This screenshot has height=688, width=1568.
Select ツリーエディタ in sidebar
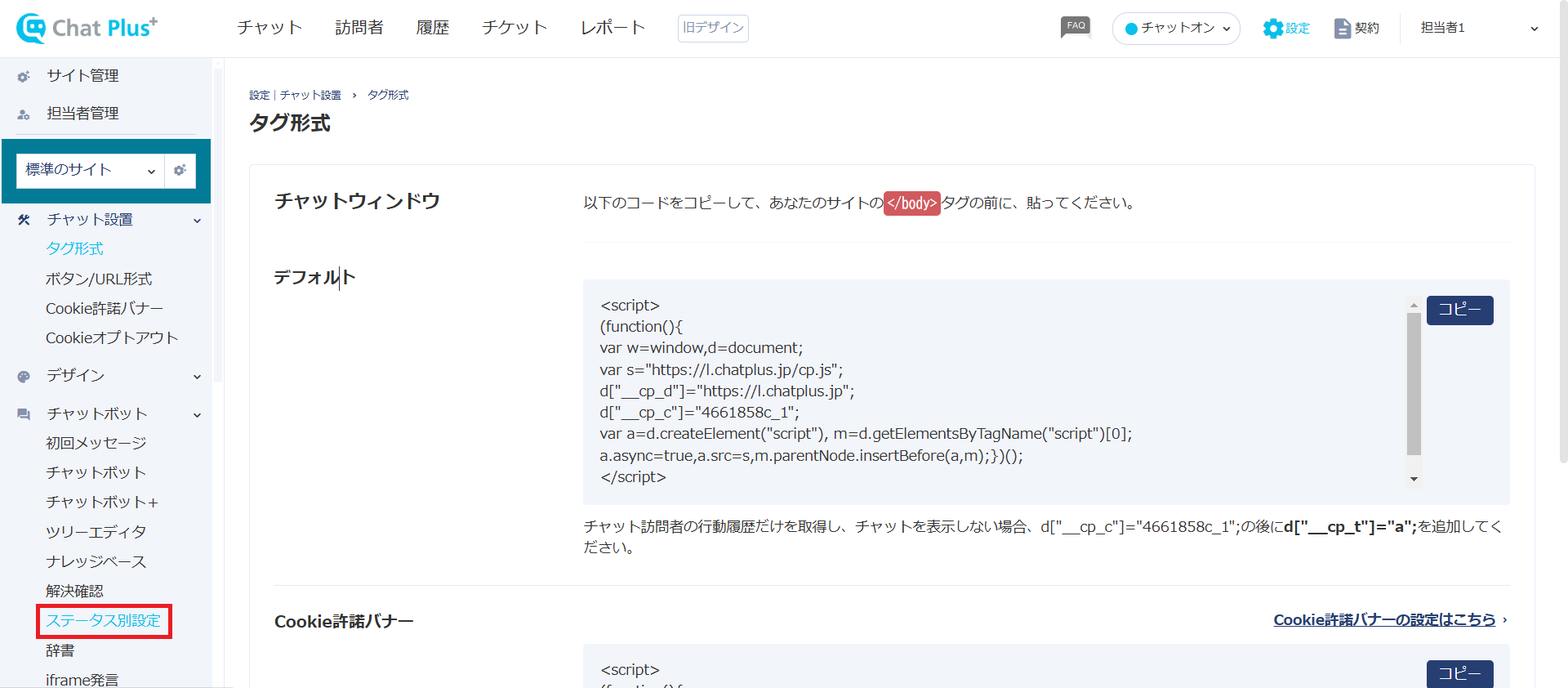pos(96,532)
